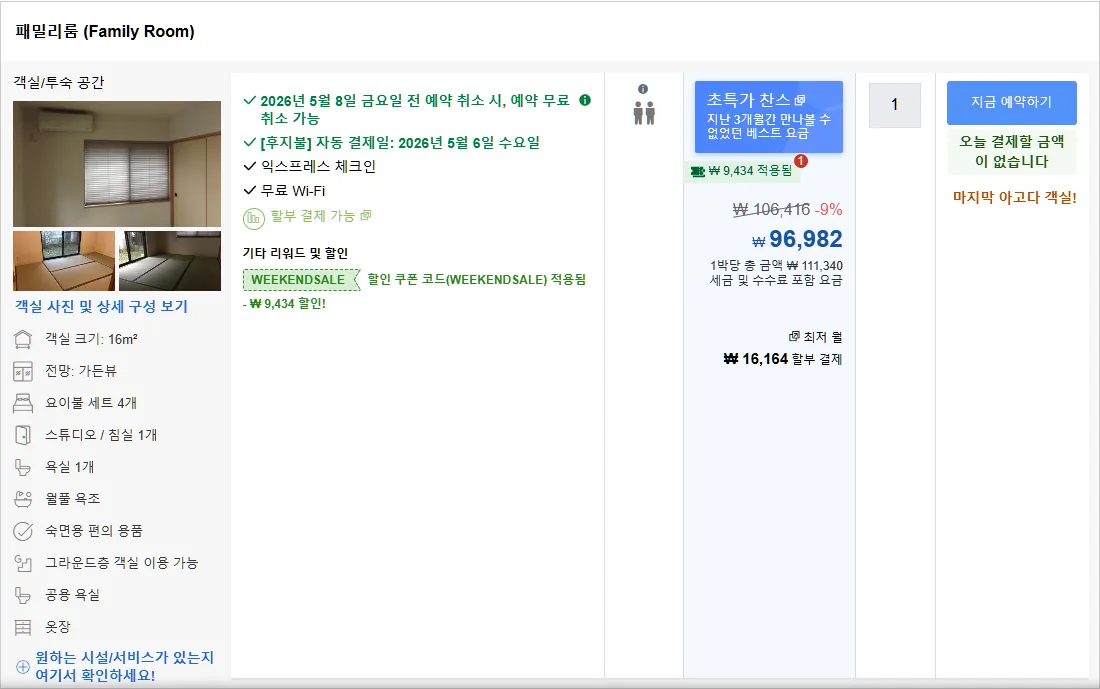Click the ground floor stairs icon
1100x689 pixels.
click(23, 563)
